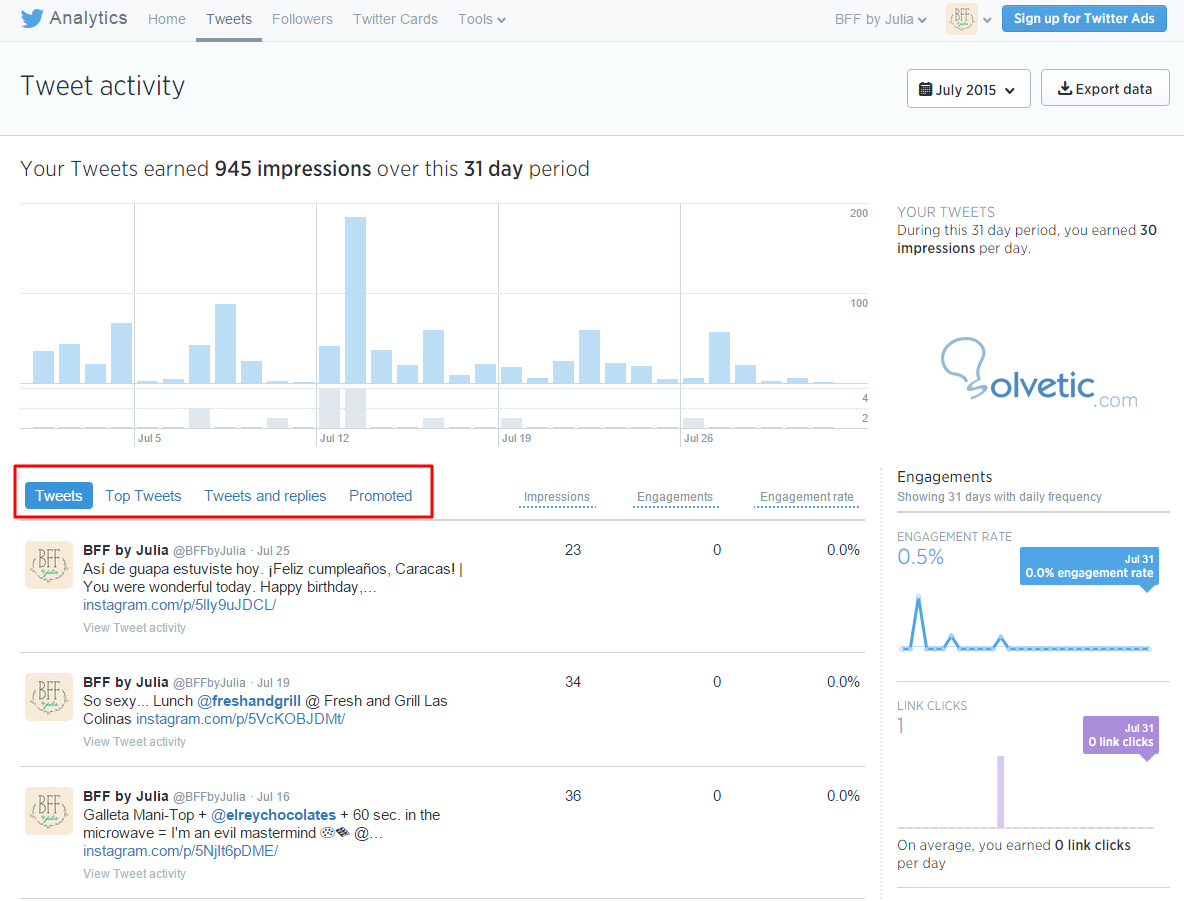View Tweet activity for Jul 19 tweet
This screenshot has height=901, width=1184.
coord(134,742)
